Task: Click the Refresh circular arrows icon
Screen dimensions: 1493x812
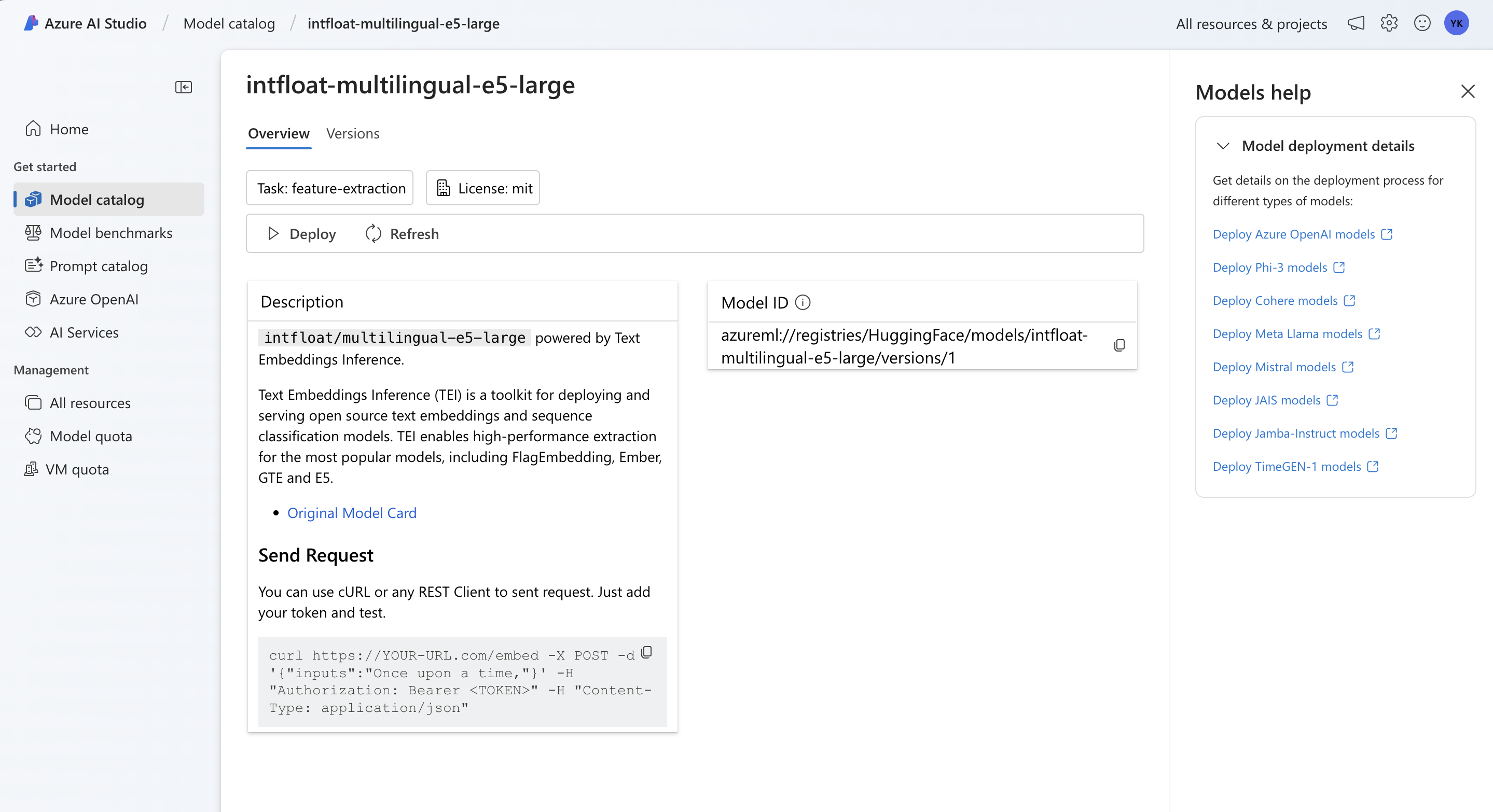Action: click(x=374, y=233)
